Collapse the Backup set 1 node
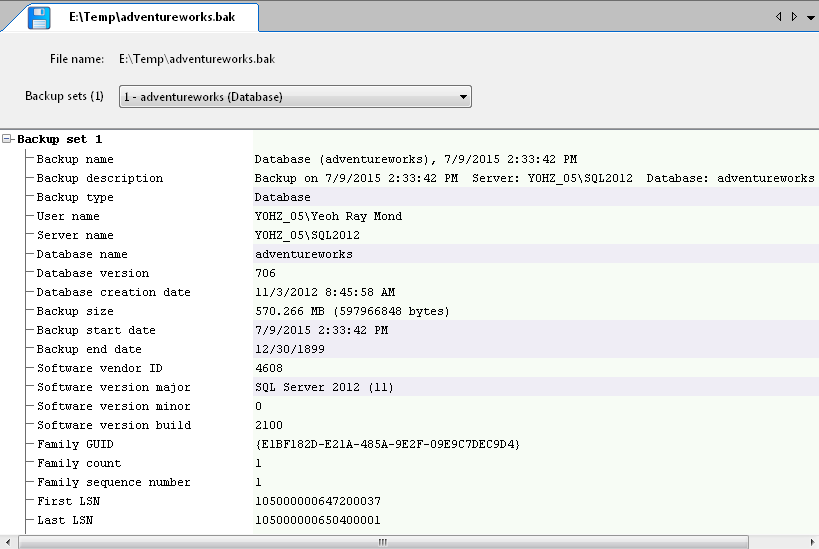 (x=7, y=139)
